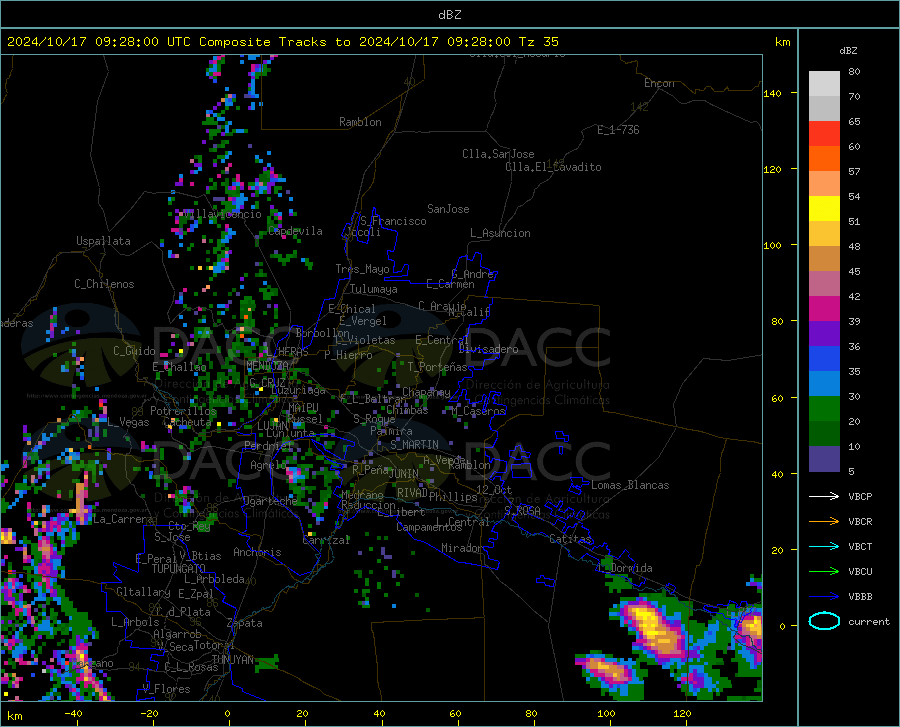Viewport: 900px width, 727px height.
Task: Click the '80' value atop the dBZ color scale
Action: coord(854,71)
